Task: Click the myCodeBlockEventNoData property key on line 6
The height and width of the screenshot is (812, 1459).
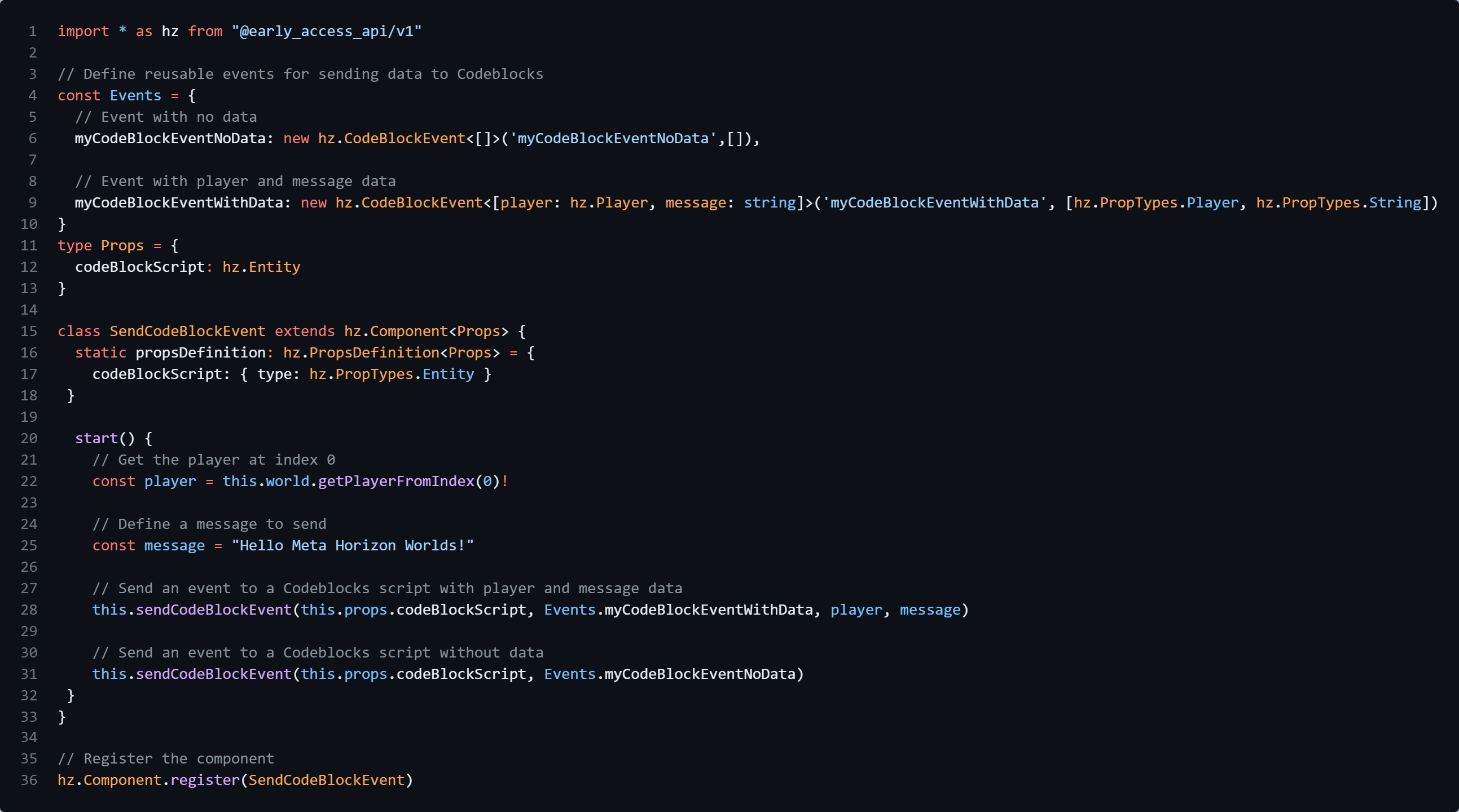Action: click(170, 139)
